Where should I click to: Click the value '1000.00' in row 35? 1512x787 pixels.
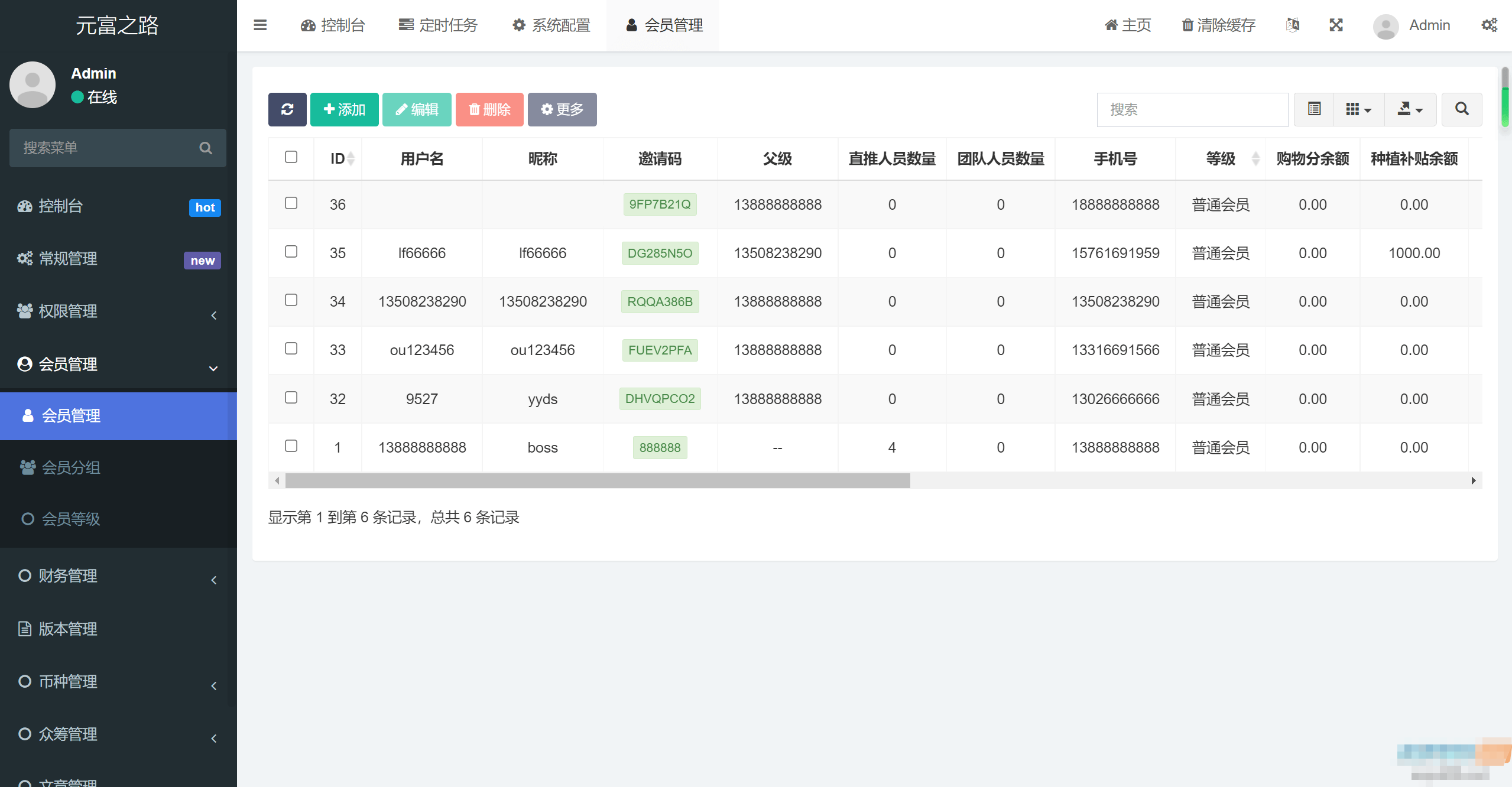pos(1414,253)
